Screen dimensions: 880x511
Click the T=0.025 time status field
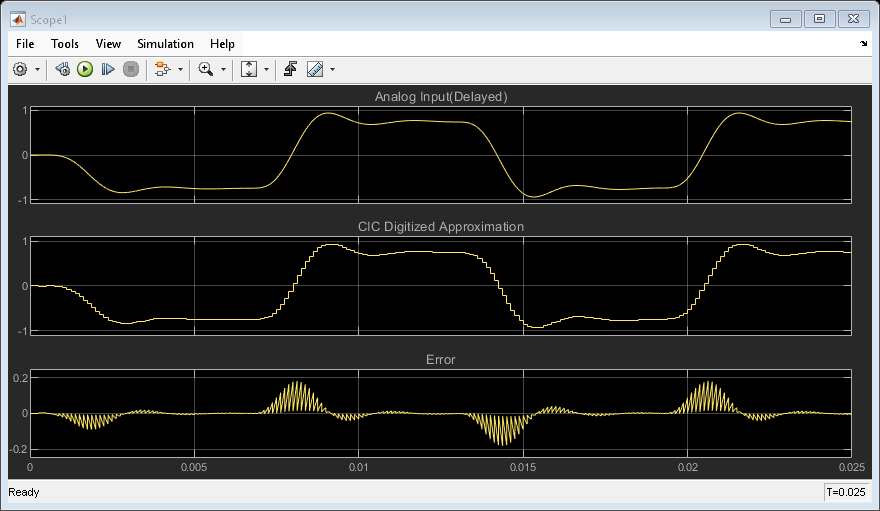846,492
